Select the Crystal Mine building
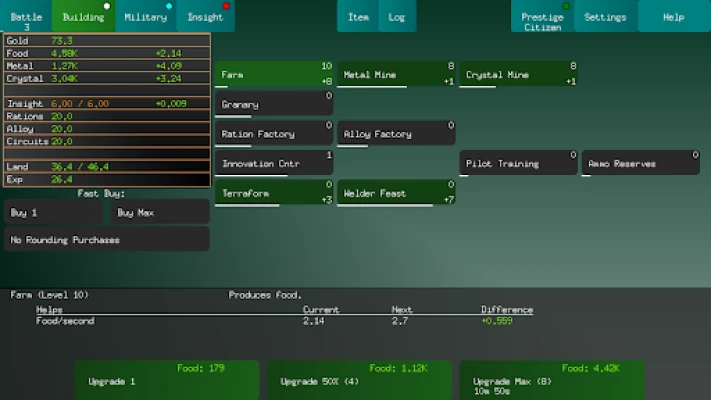711x400 pixels. tap(518, 74)
